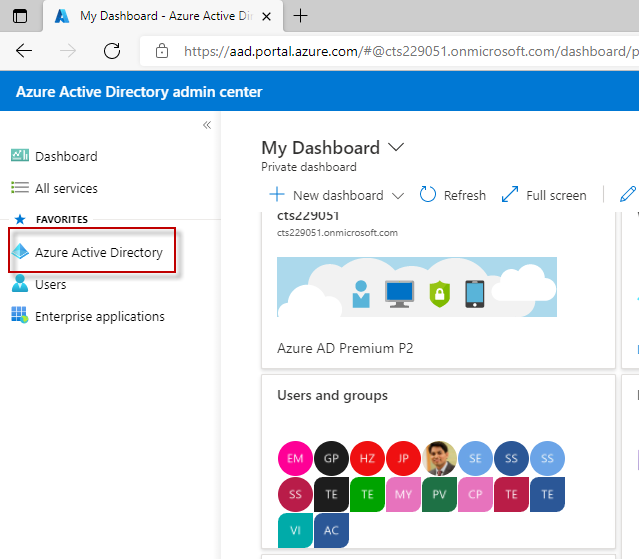639x559 pixels.
Task: Click the Users icon in favorites
Action: pyautogui.click(x=20, y=284)
